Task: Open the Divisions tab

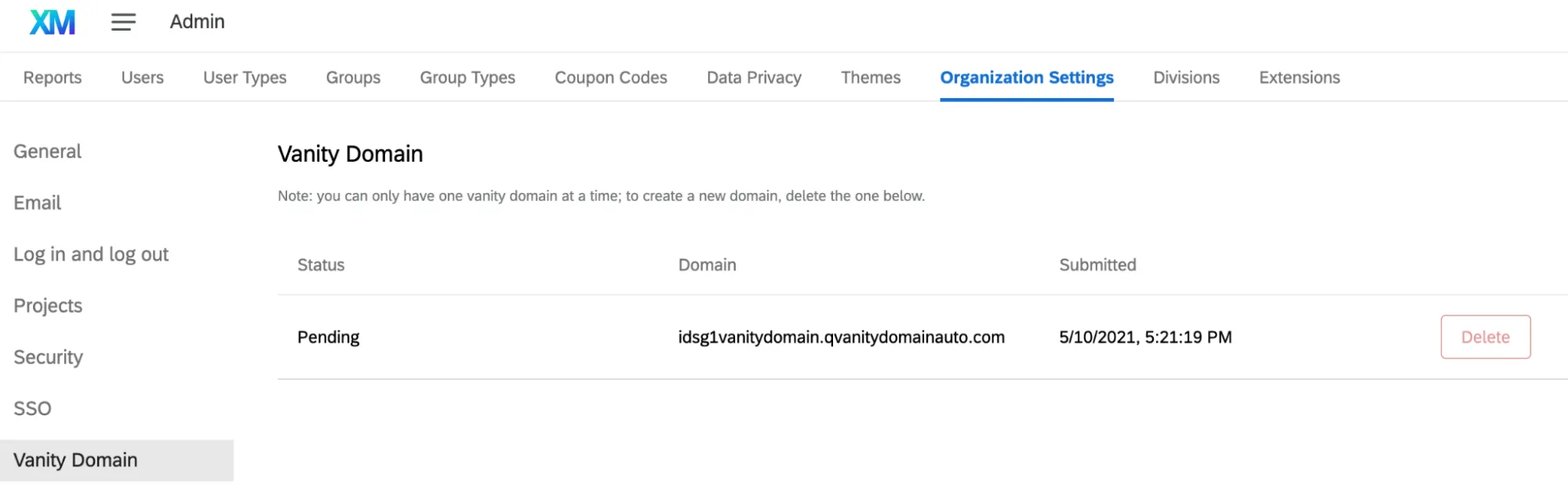Action: coord(1186,78)
